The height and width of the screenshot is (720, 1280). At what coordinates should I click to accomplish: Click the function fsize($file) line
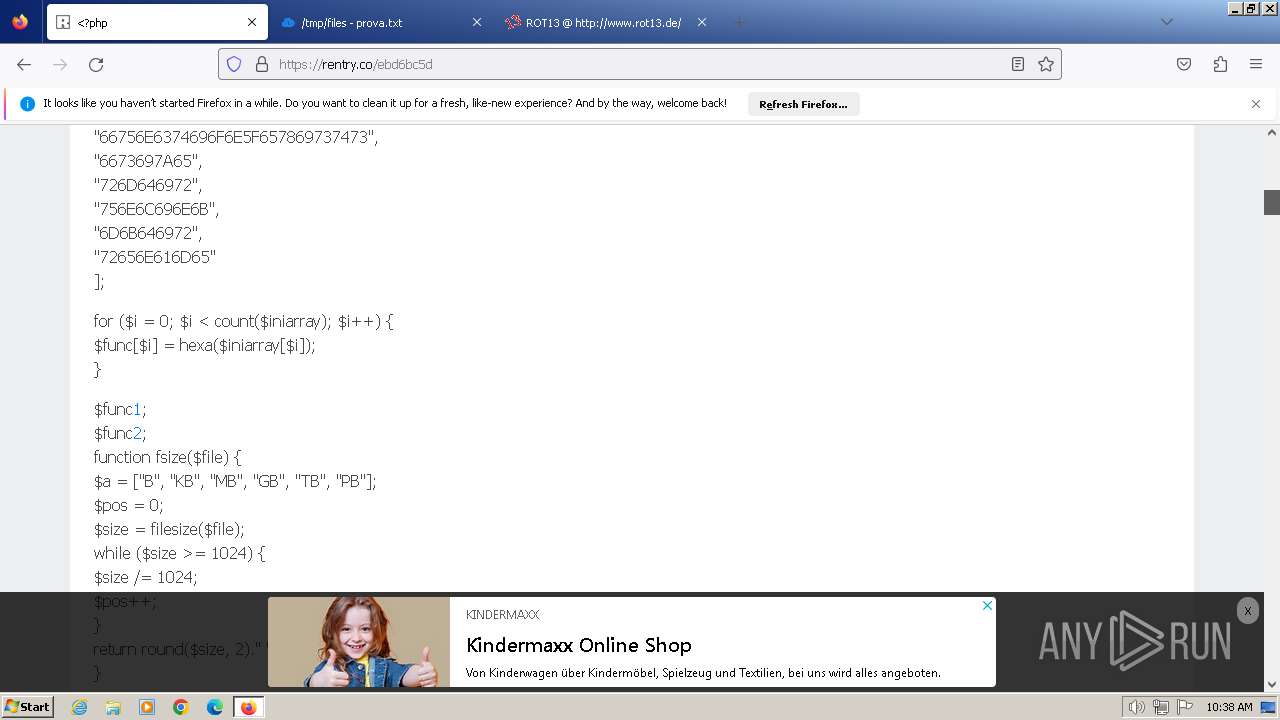[x=168, y=457]
